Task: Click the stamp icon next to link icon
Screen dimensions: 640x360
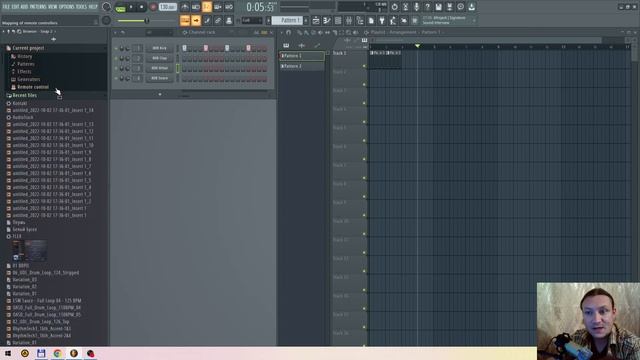Action: coord(229,20)
